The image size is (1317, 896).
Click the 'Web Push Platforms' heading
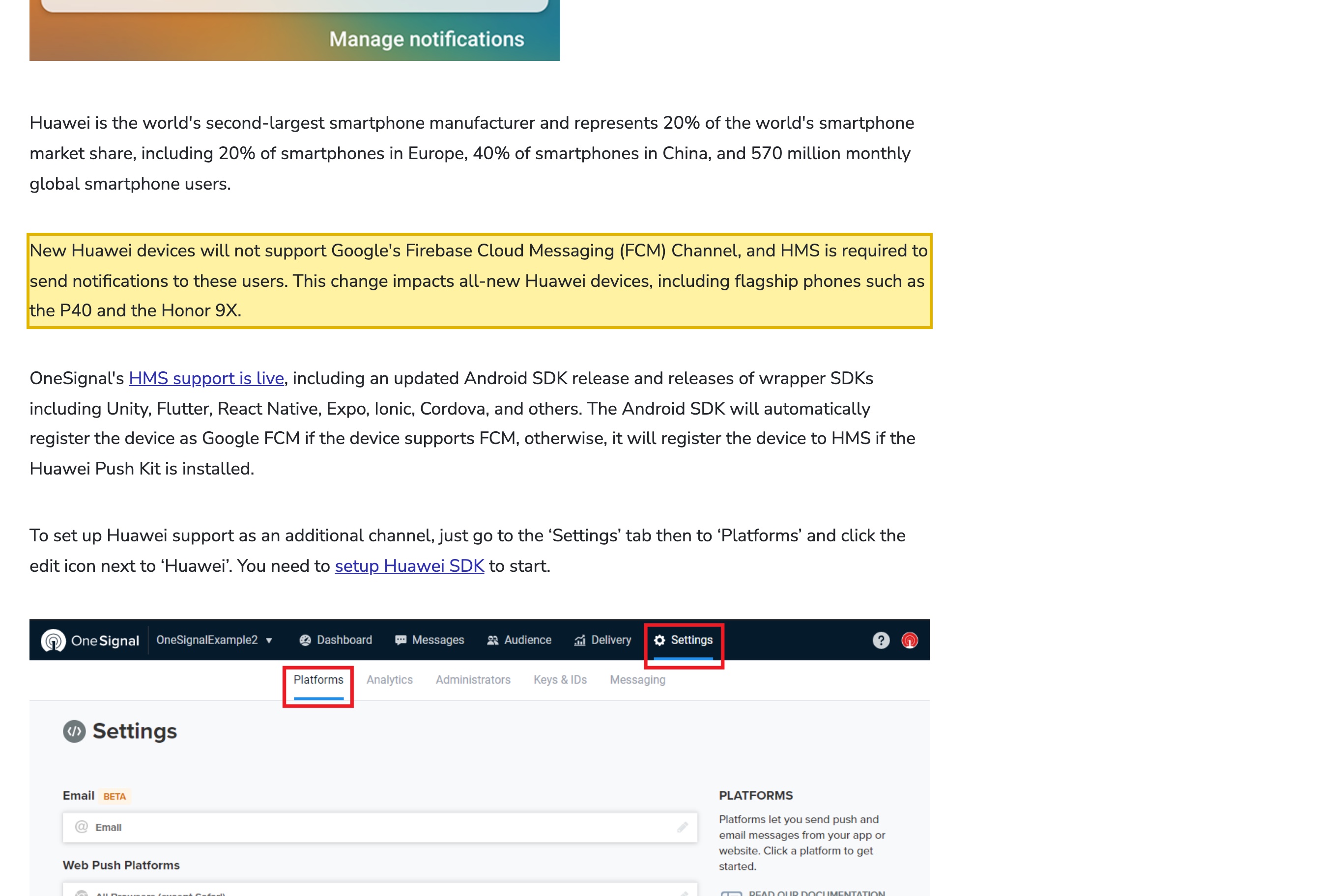pos(121,865)
